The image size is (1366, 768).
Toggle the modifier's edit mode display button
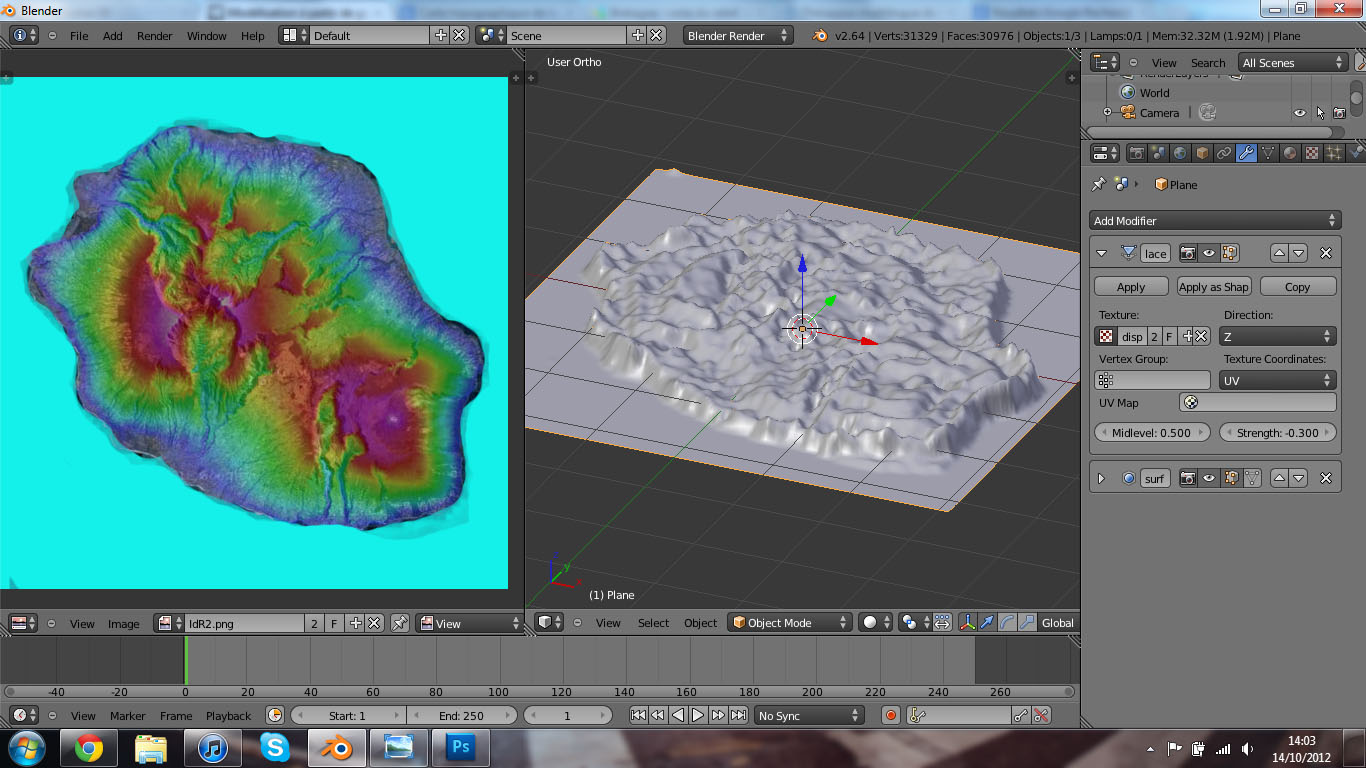tap(1231, 253)
